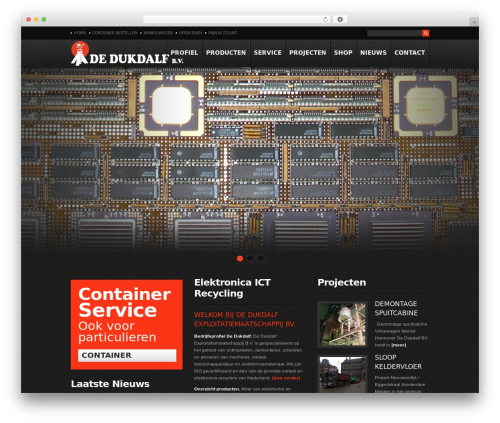Reload the page with the refresh icon

click(325, 19)
